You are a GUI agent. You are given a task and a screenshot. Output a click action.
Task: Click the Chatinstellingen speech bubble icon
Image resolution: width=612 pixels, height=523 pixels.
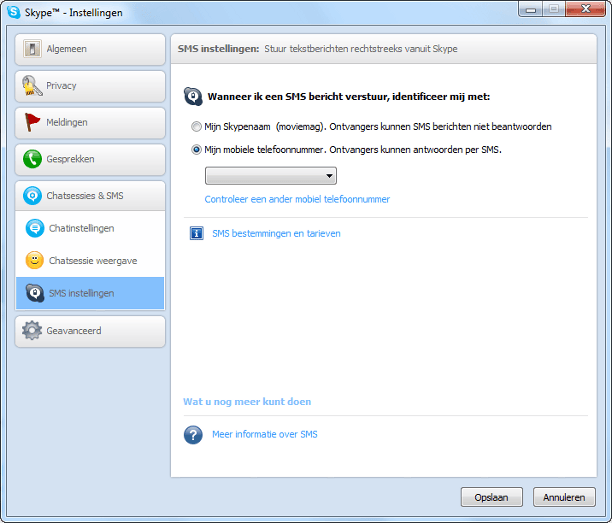[x=35, y=228]
